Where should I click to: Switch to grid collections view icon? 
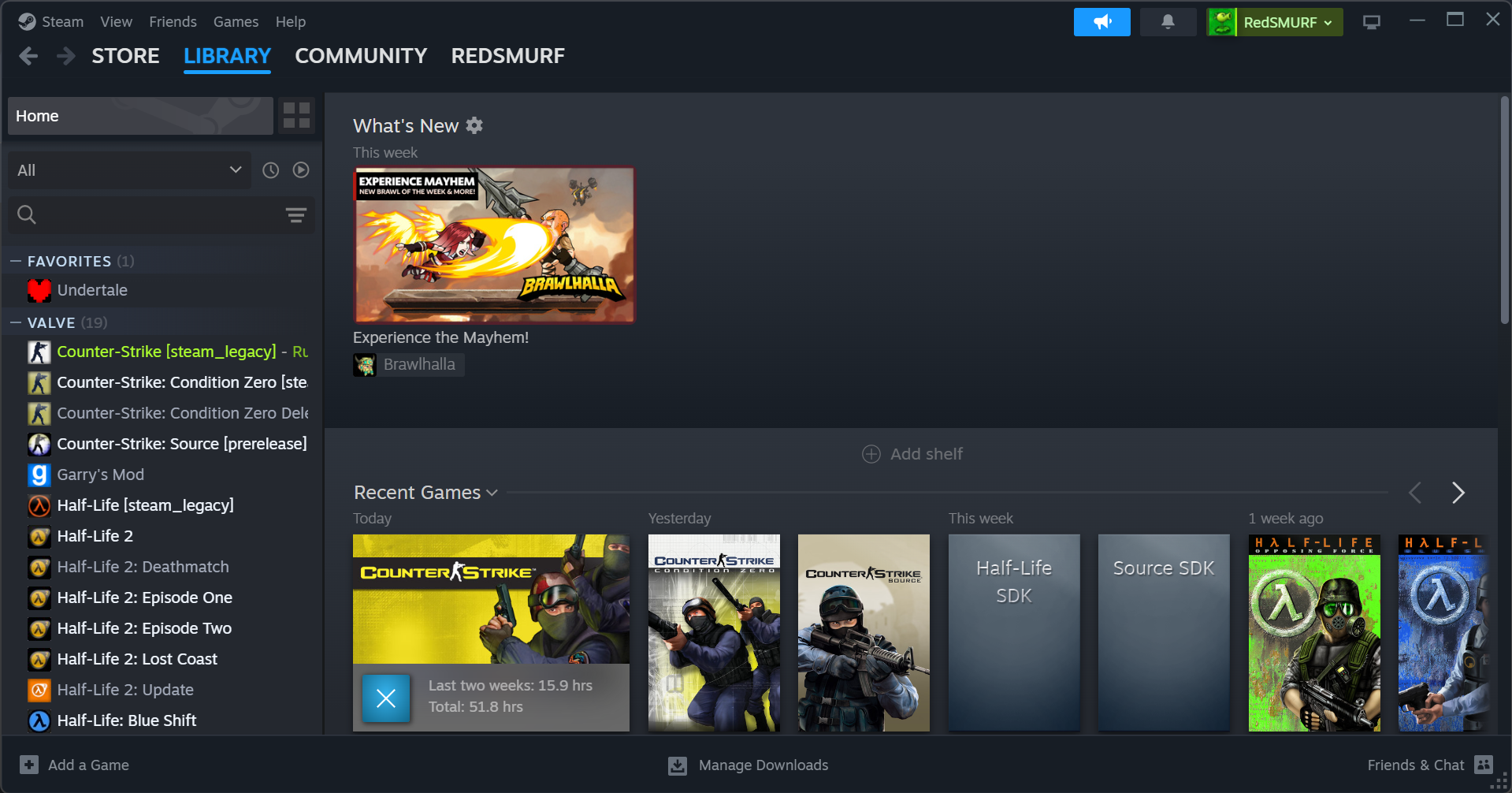296,116
